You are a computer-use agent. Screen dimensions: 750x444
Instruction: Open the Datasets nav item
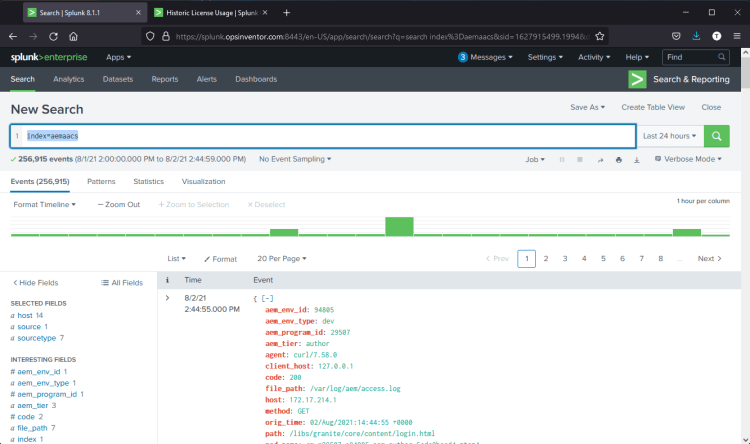(x=118, y=79)
